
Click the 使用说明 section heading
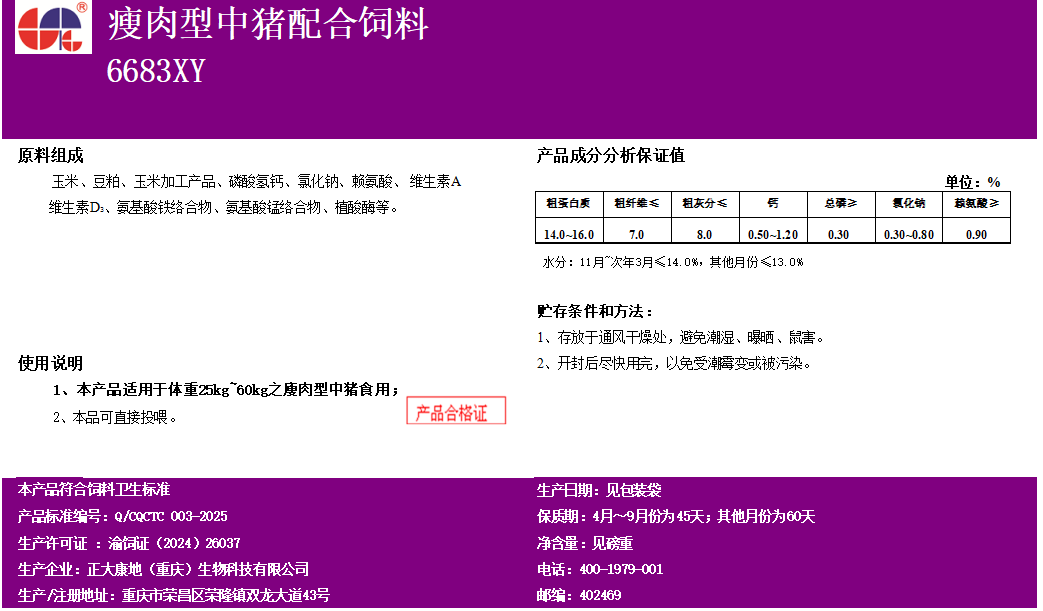tap(50, 363)
